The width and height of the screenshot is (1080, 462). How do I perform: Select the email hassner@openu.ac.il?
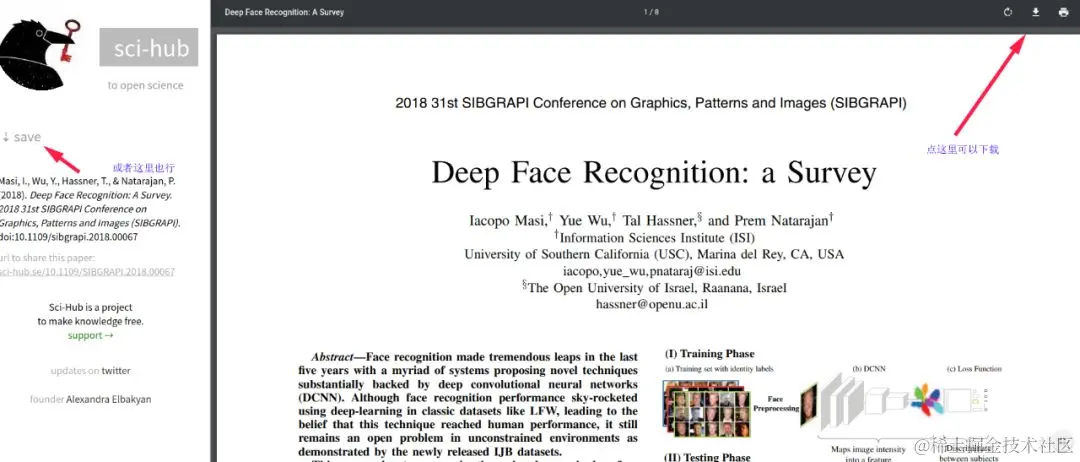coord(652,304)
